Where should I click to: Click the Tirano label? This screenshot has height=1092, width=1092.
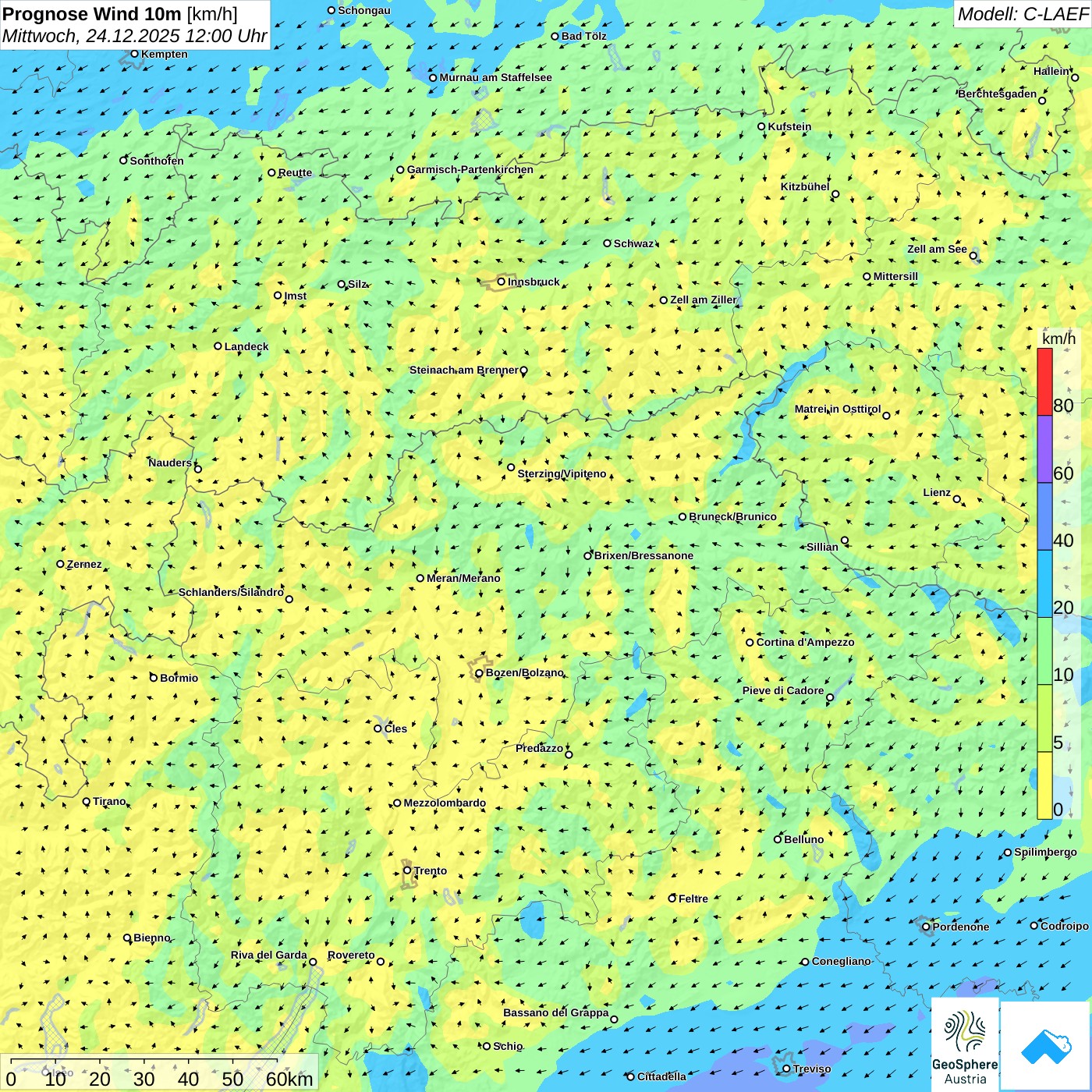click(109, 801)
